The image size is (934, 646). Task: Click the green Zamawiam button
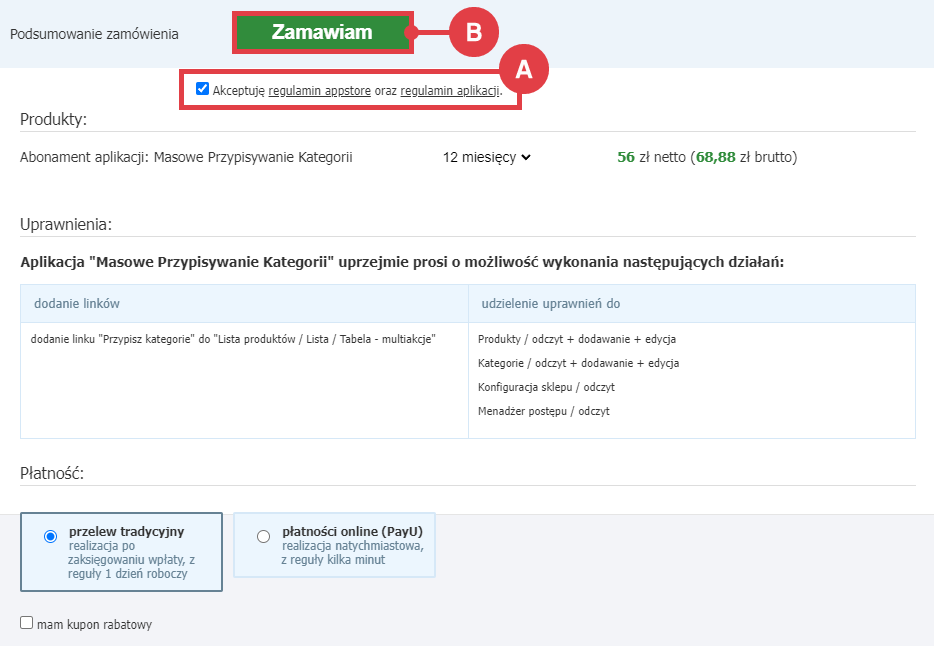tap(322, 33)
